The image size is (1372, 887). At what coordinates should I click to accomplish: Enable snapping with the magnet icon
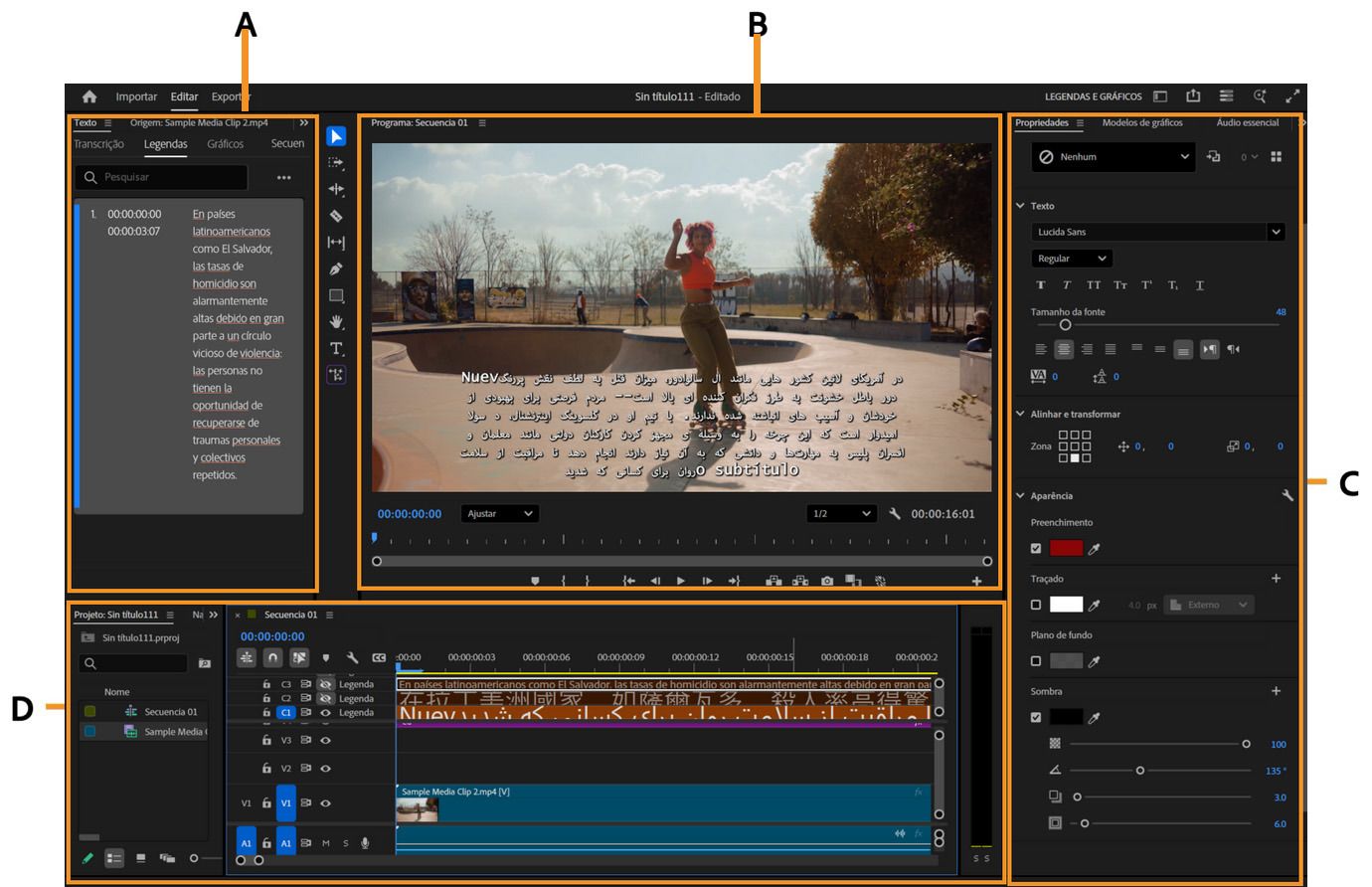(x=272, y=658)
